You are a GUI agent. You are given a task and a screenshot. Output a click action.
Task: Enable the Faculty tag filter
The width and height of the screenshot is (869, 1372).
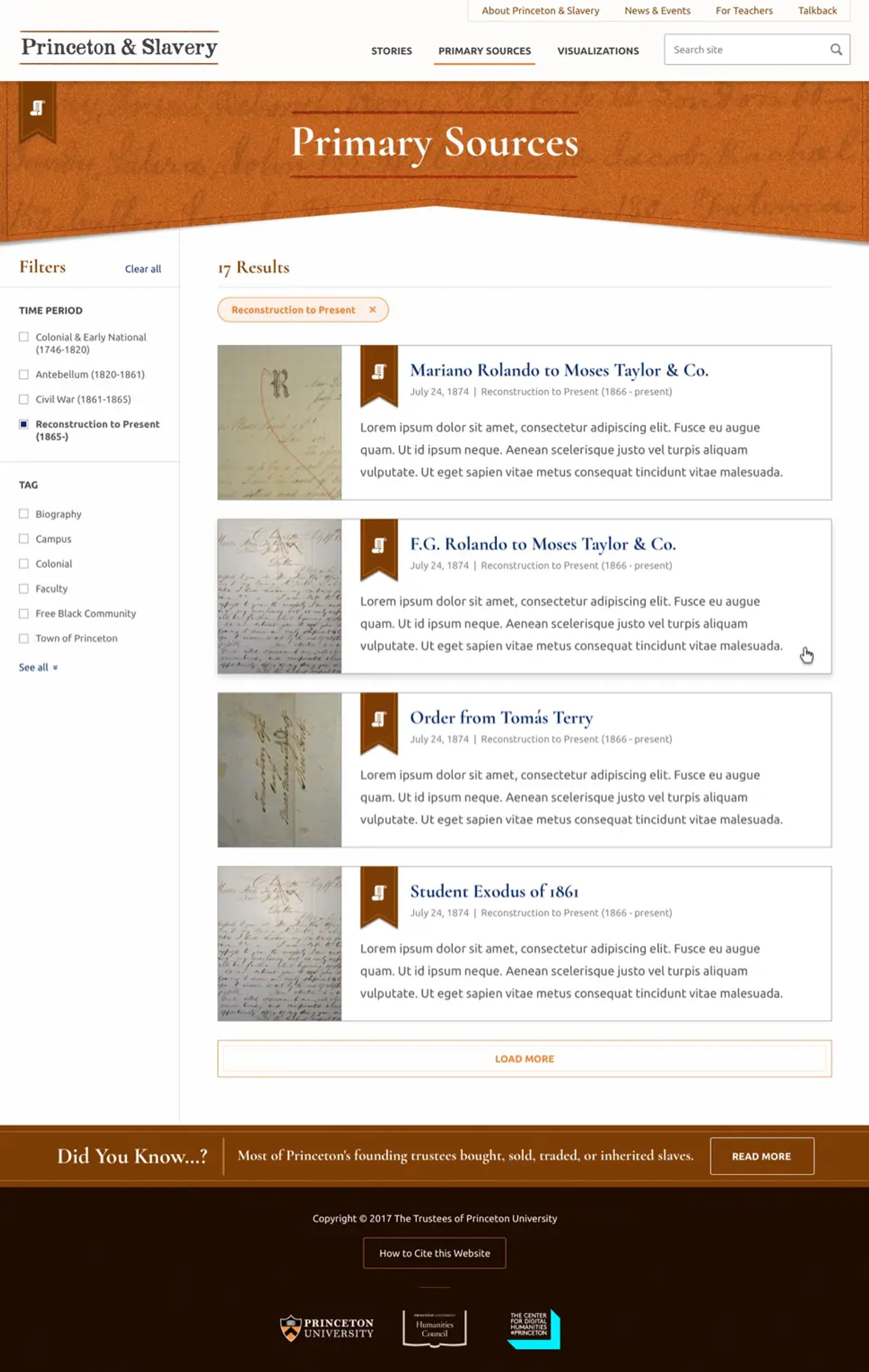click(x=23, y=589)
